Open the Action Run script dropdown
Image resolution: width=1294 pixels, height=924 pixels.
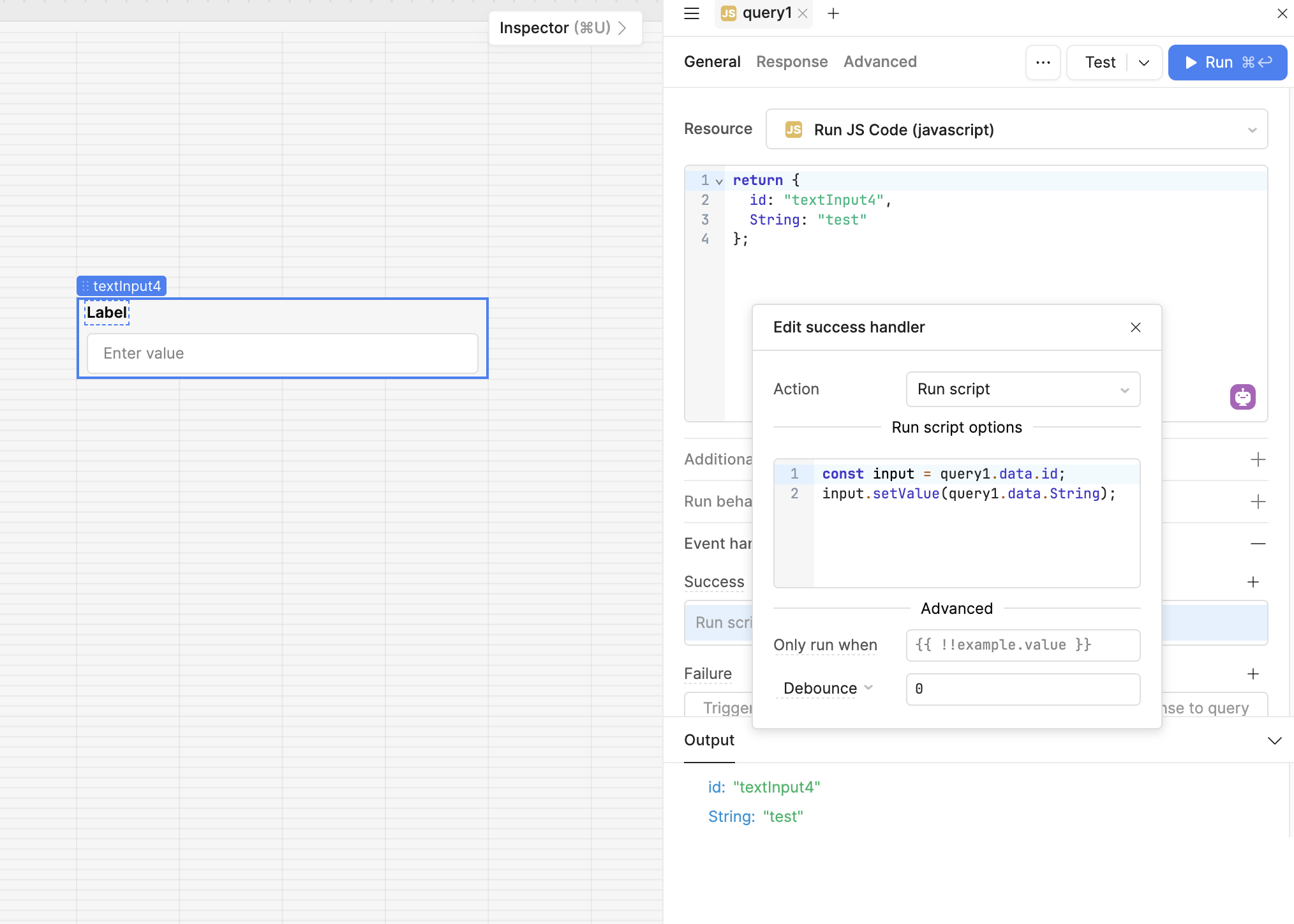[x=1022, y=389]
